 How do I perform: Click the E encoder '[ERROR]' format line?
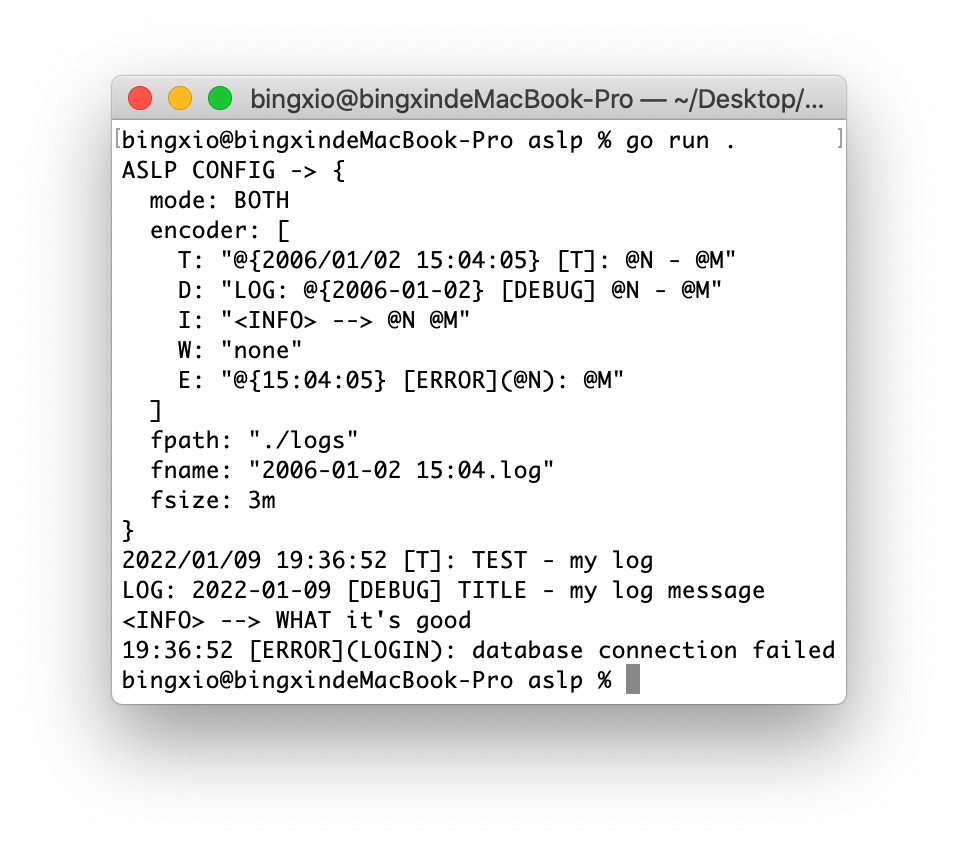401,380
